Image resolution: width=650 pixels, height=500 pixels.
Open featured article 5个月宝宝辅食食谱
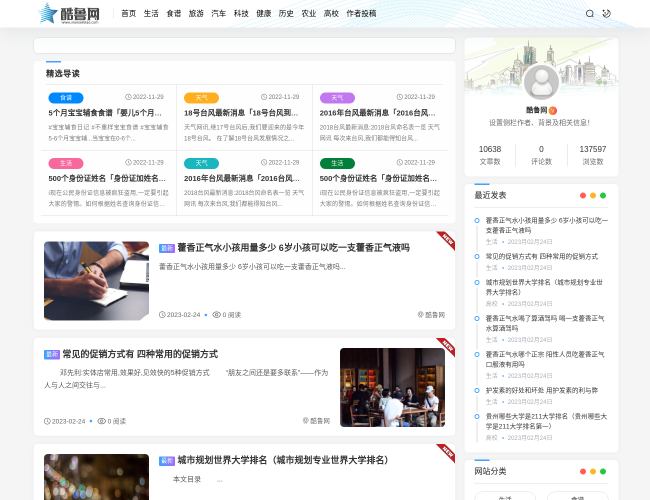click(x=105, y=113)
